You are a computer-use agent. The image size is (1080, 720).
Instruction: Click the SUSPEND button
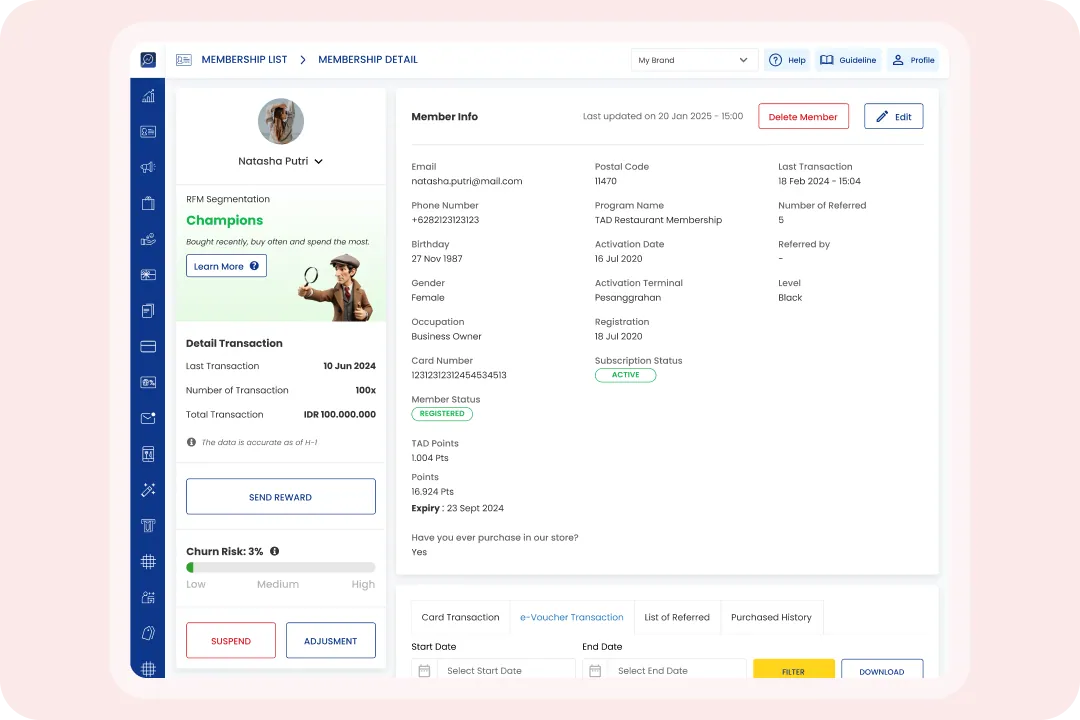tap(231, 641)
